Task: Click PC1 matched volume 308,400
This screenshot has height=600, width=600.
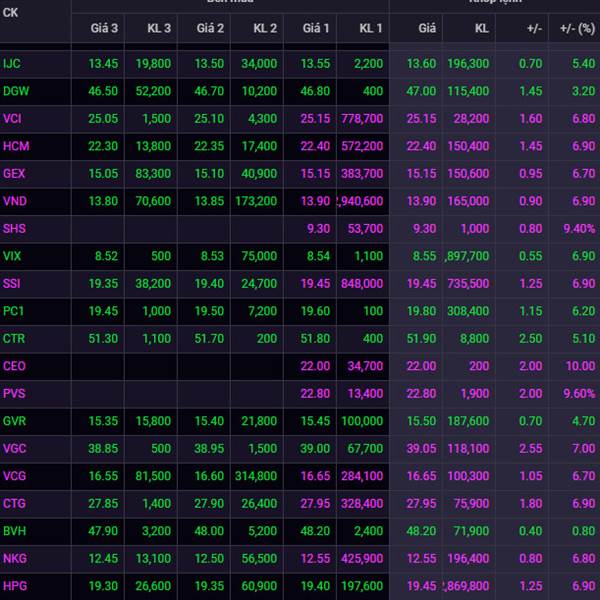Action: 468,311
